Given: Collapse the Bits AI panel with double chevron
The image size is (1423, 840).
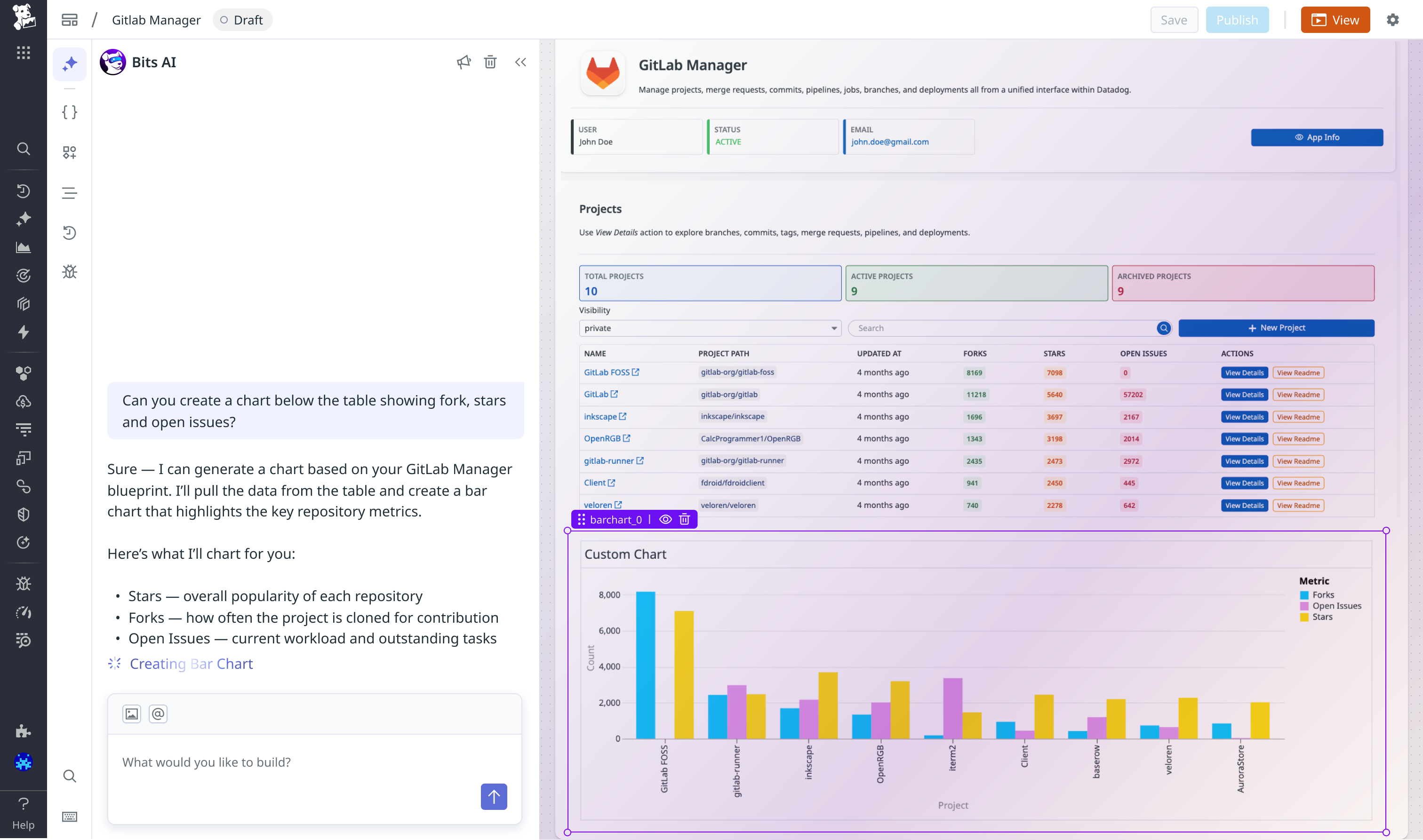Looking at the screenshot, I should 520,62.
